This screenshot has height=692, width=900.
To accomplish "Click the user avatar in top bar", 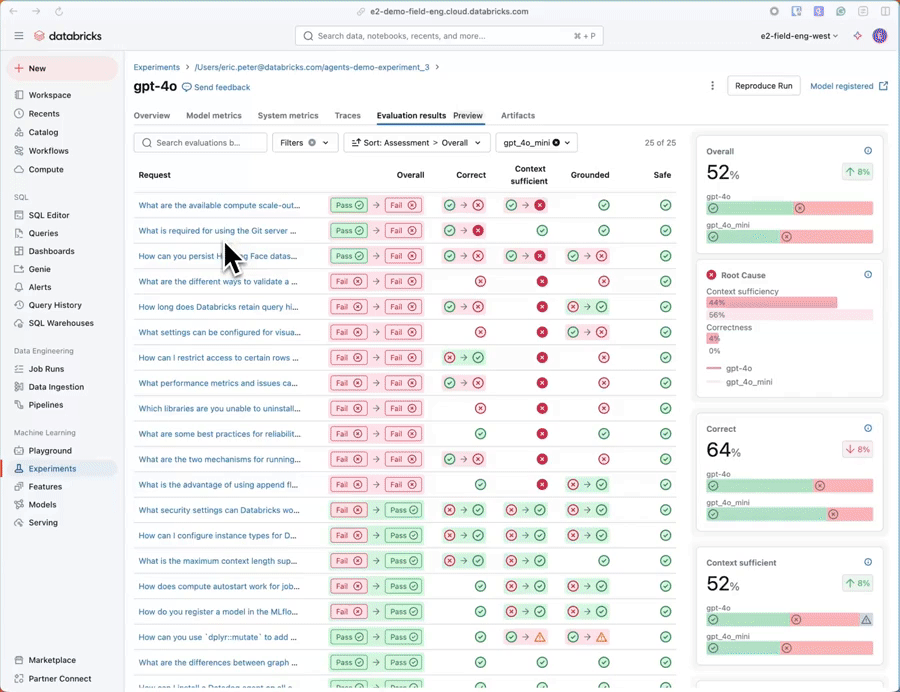I will point(880,36).
